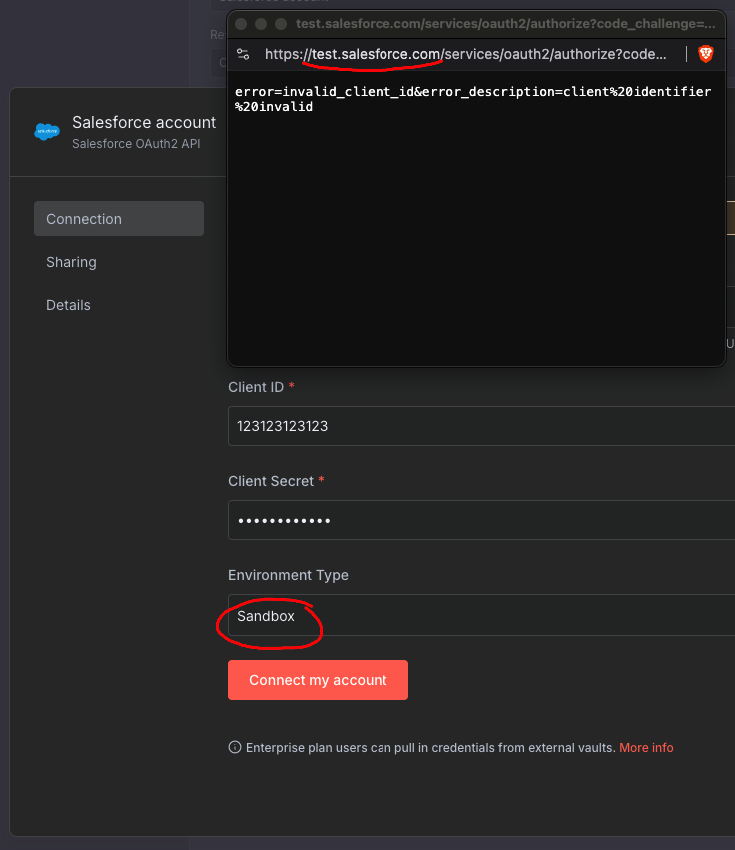Viewport: 735px width, 850px height.
Task: Click the third popup window control dot
Action: click(x=281, y=24)
